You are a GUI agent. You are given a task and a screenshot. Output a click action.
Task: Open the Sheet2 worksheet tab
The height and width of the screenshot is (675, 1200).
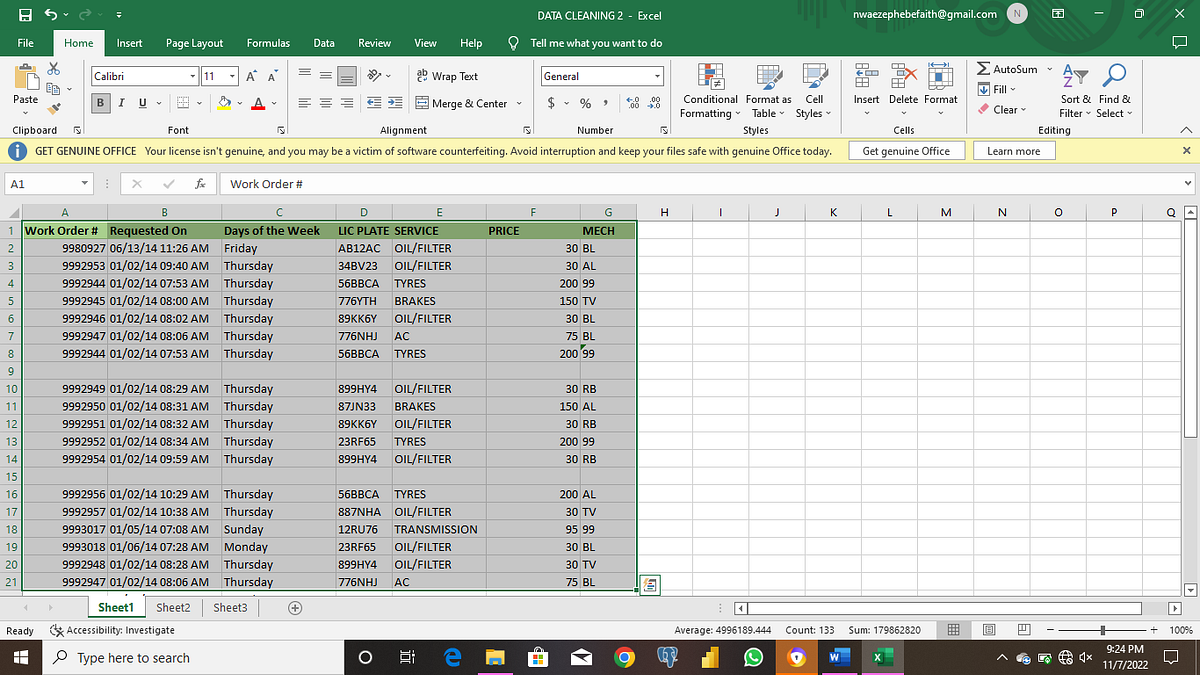pyautogui.click(x=173, y=607)
